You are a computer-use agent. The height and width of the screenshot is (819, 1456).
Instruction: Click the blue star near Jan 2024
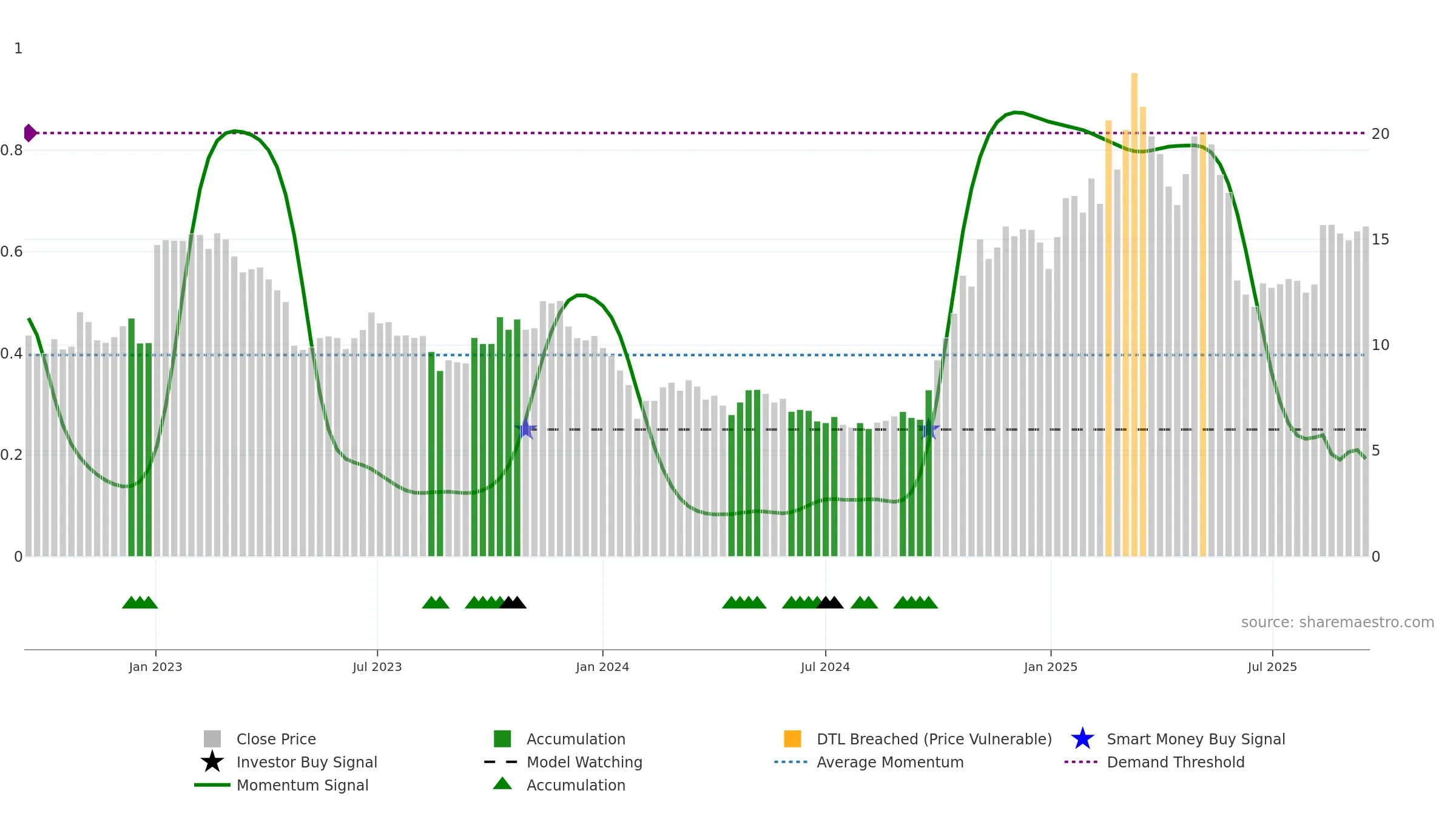526,429
